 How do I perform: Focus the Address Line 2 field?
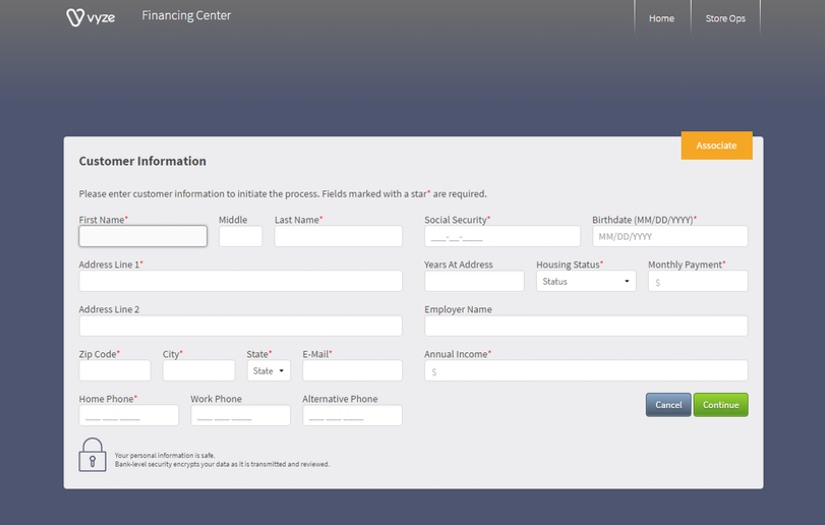tap(240, 326)
